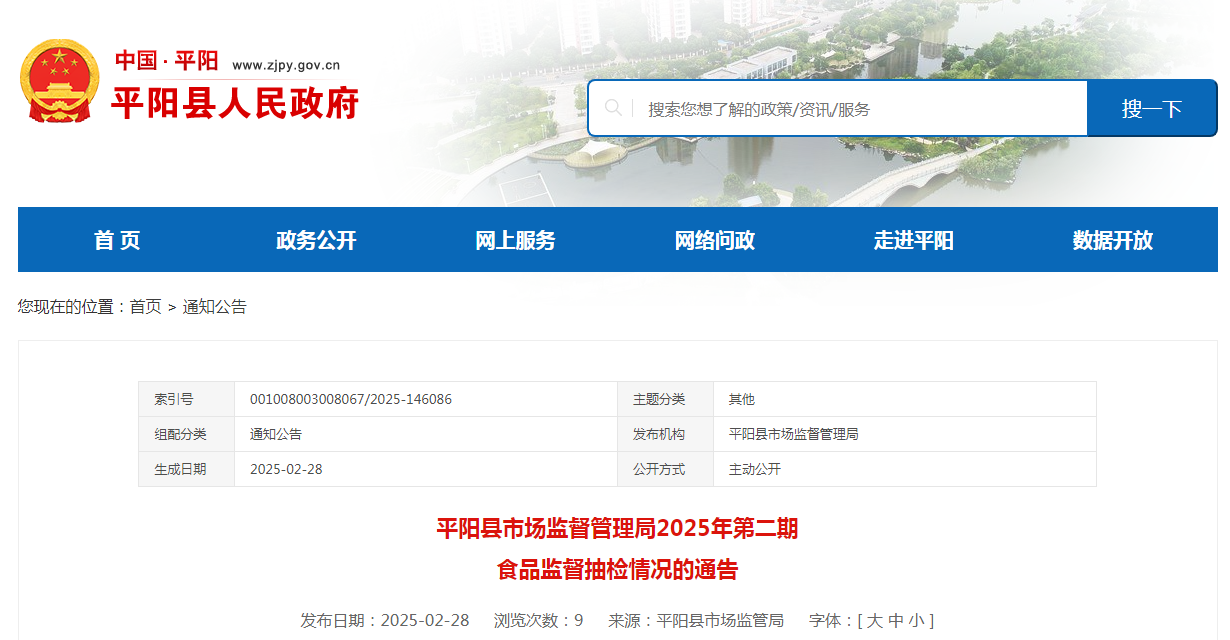Image resolution: width=1230 pixels, height=640 pixels.
Task: Open 通知公告 breadcrumb link
Action: (x=214, y=307)
